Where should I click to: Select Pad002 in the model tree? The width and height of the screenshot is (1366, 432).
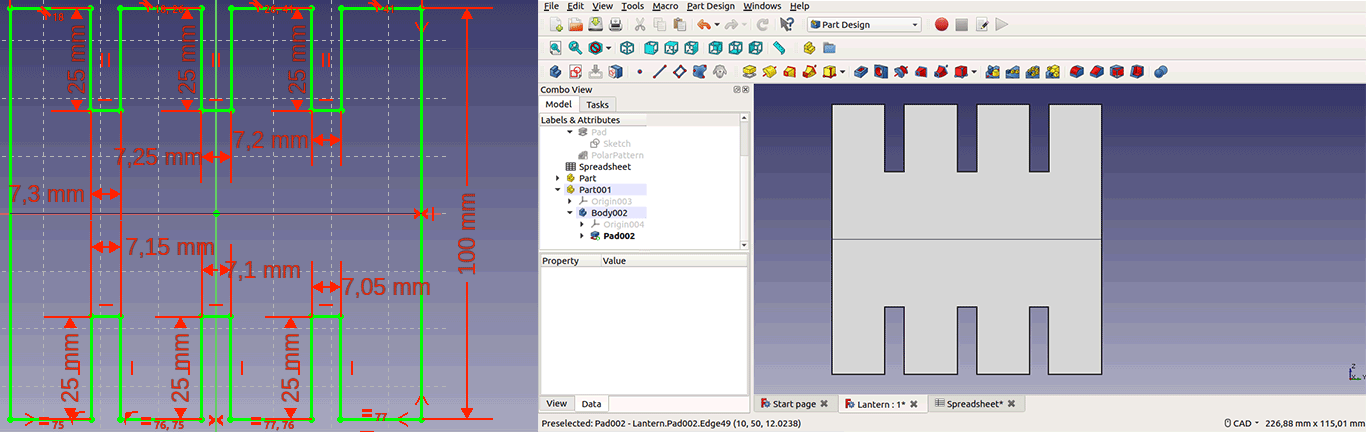[x=612, y=236]
